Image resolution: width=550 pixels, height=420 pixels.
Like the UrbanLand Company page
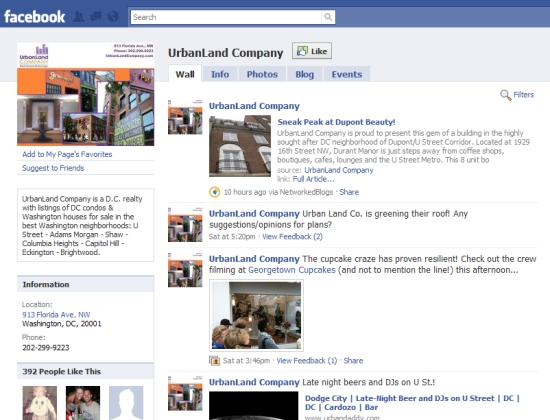tap(312, 51)
